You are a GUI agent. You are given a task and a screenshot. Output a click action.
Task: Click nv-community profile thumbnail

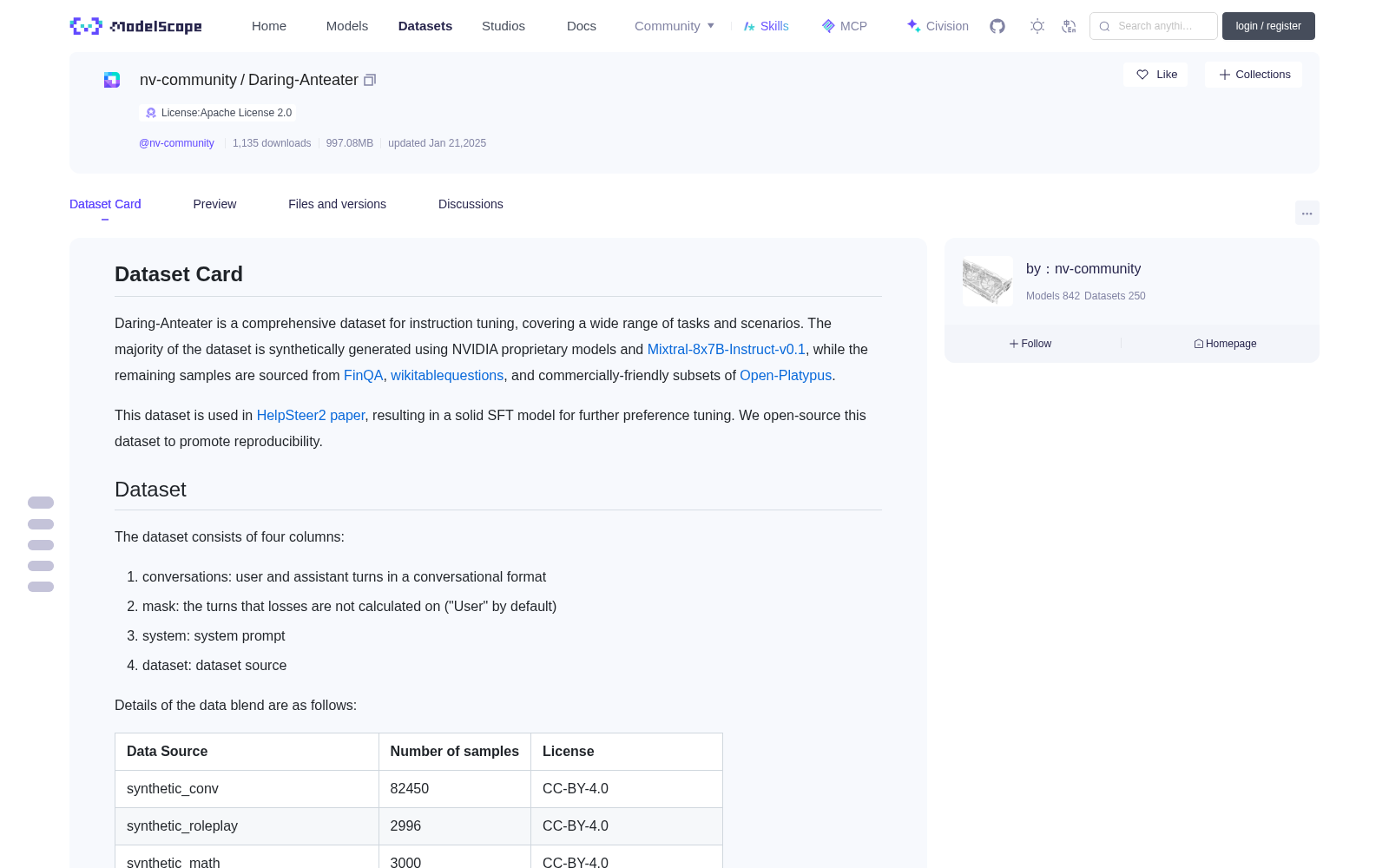pos(988,281)
